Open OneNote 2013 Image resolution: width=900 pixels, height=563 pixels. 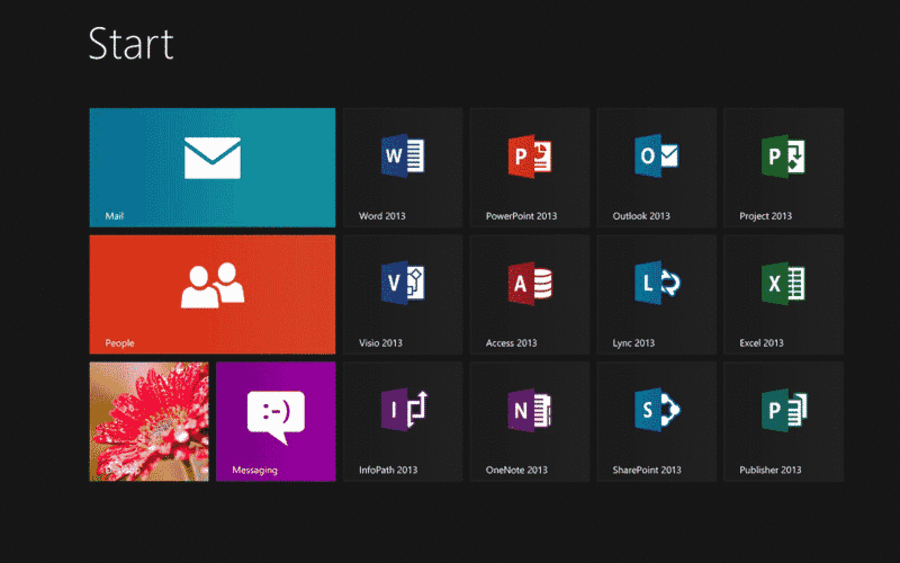[x=530, y=421]
